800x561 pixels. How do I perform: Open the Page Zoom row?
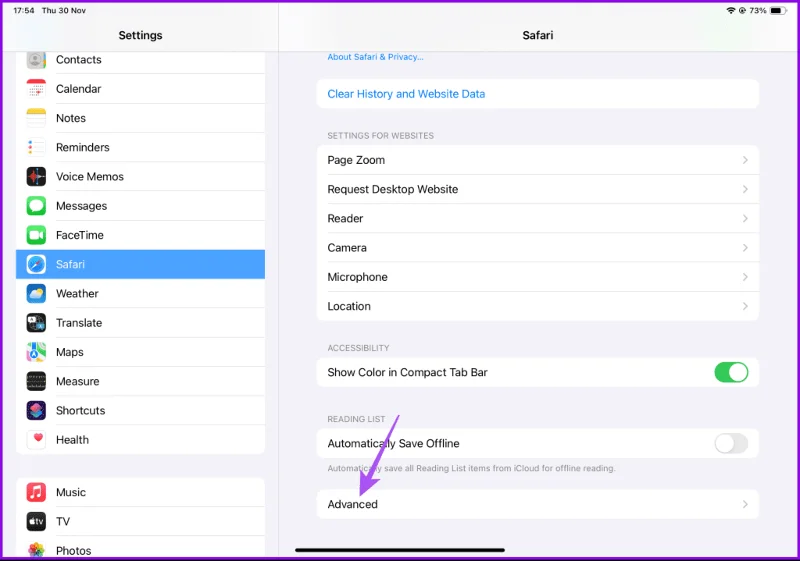click(x=538, y=160)
